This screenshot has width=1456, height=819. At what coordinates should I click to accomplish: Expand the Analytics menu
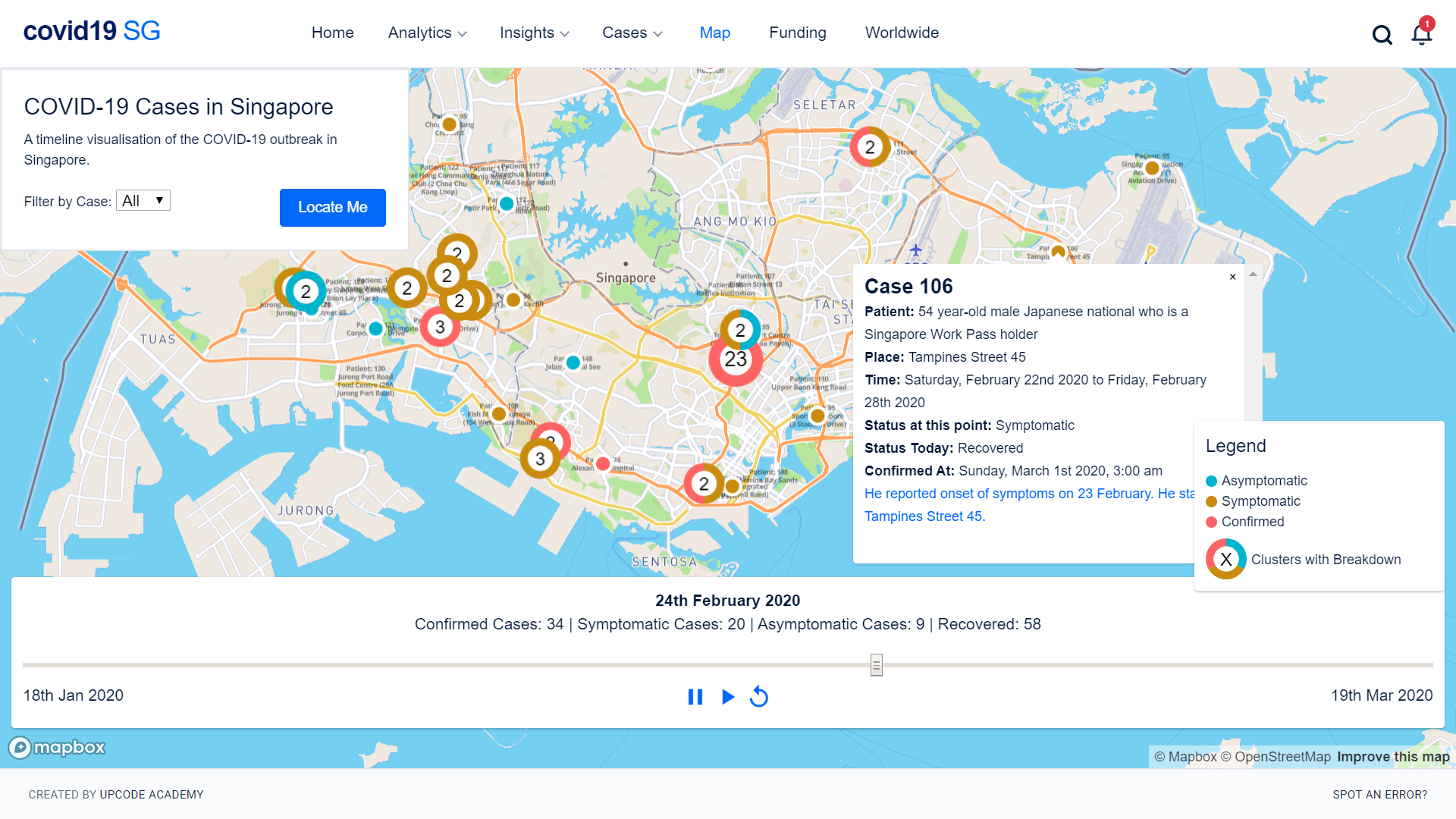(427, 33)
